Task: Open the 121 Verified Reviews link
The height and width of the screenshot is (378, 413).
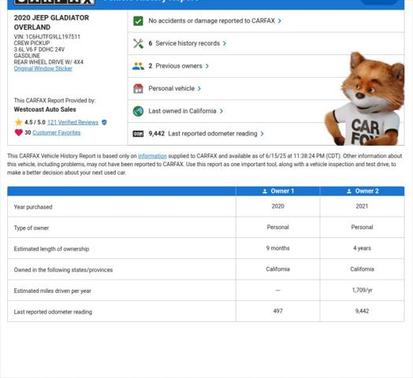Action: coord(73,122)
